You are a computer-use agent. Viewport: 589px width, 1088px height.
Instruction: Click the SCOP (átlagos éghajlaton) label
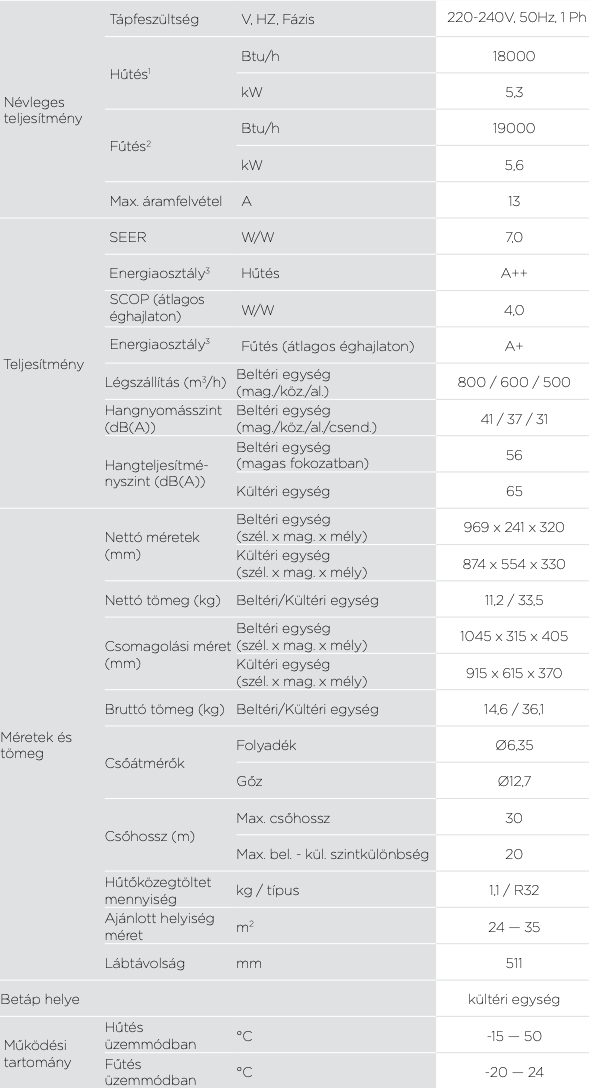[157, 308]
